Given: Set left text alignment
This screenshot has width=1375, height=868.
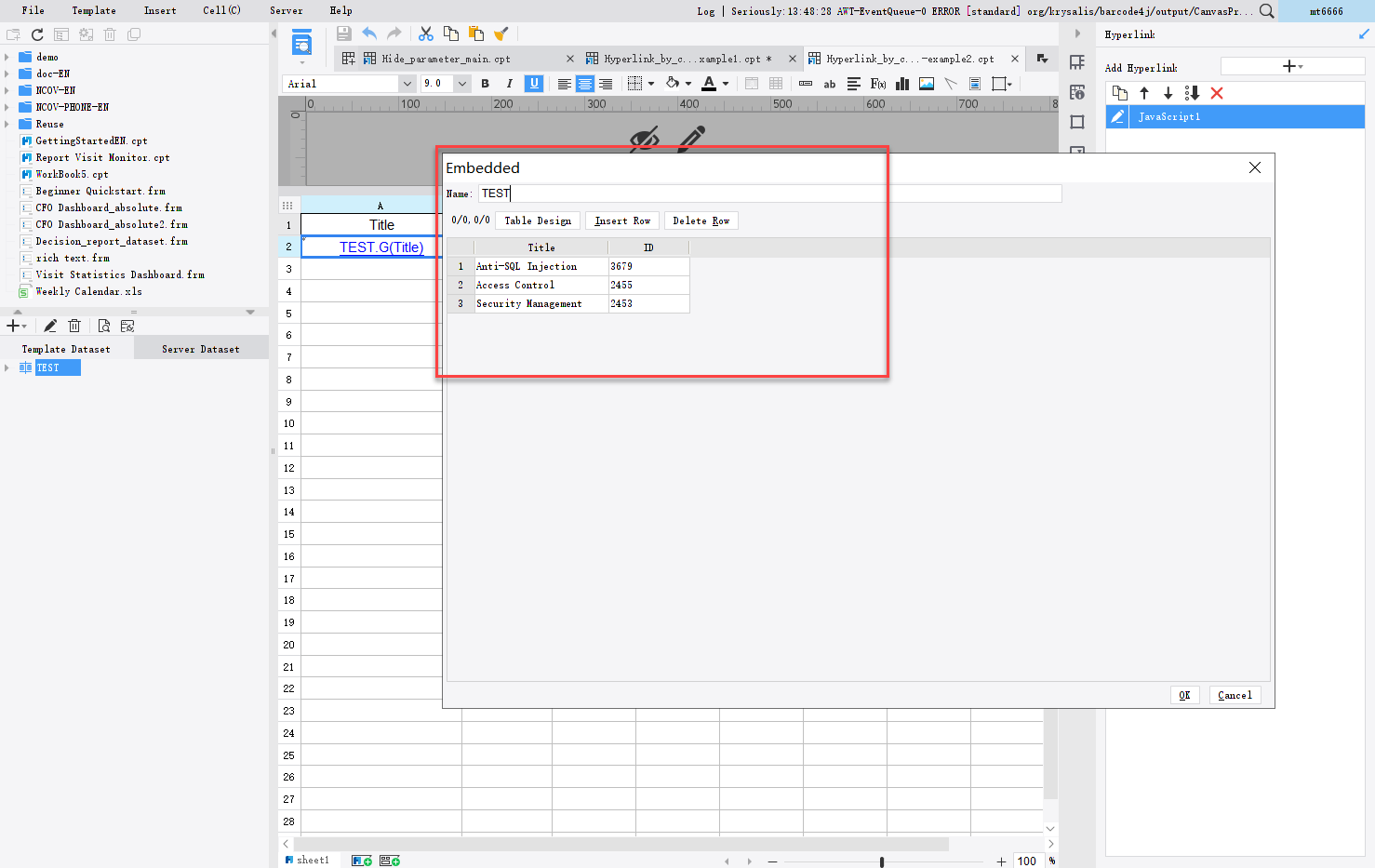Looking at the screenshot, I should click(x=565, y=84).
